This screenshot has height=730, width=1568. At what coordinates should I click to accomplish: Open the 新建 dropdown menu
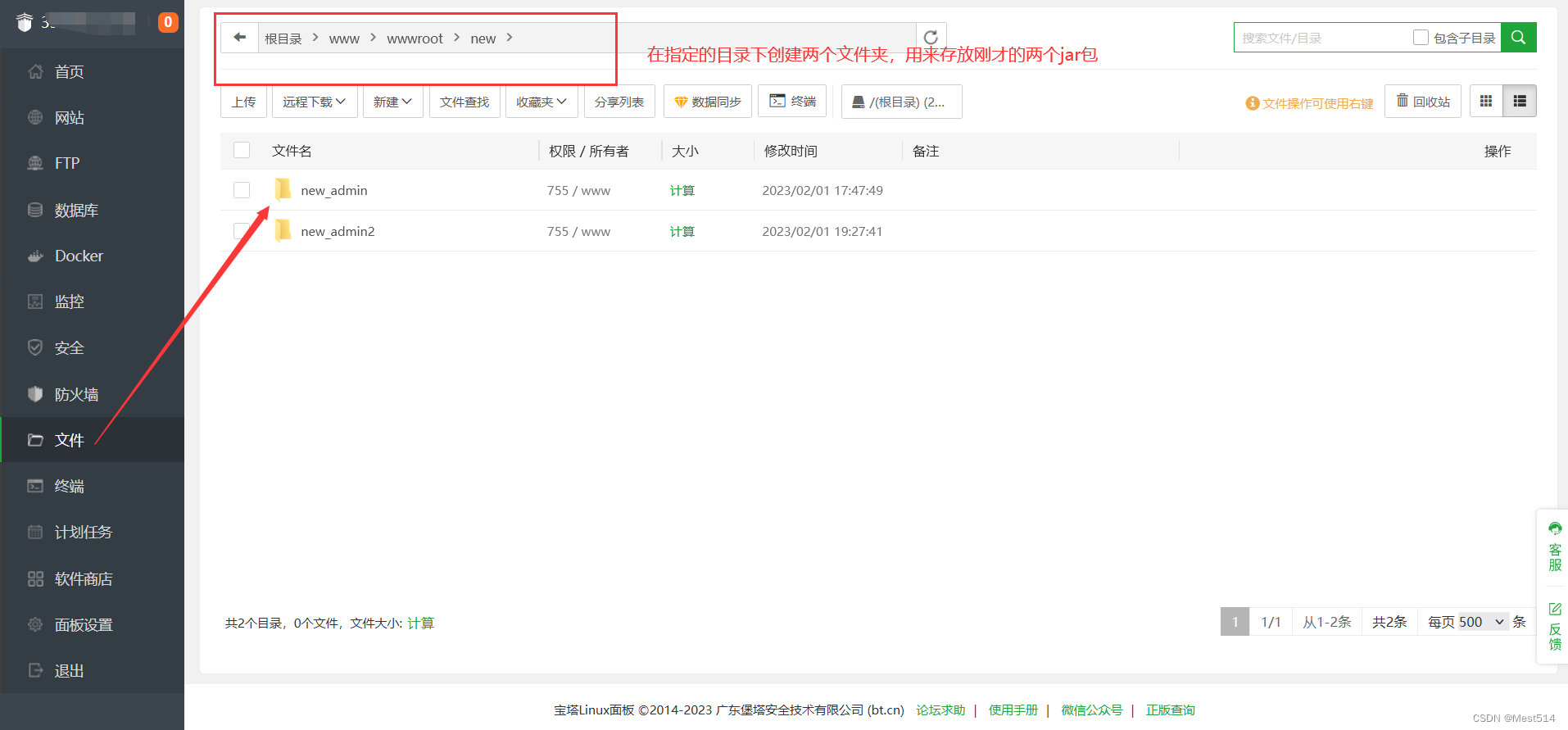[392, 102]
